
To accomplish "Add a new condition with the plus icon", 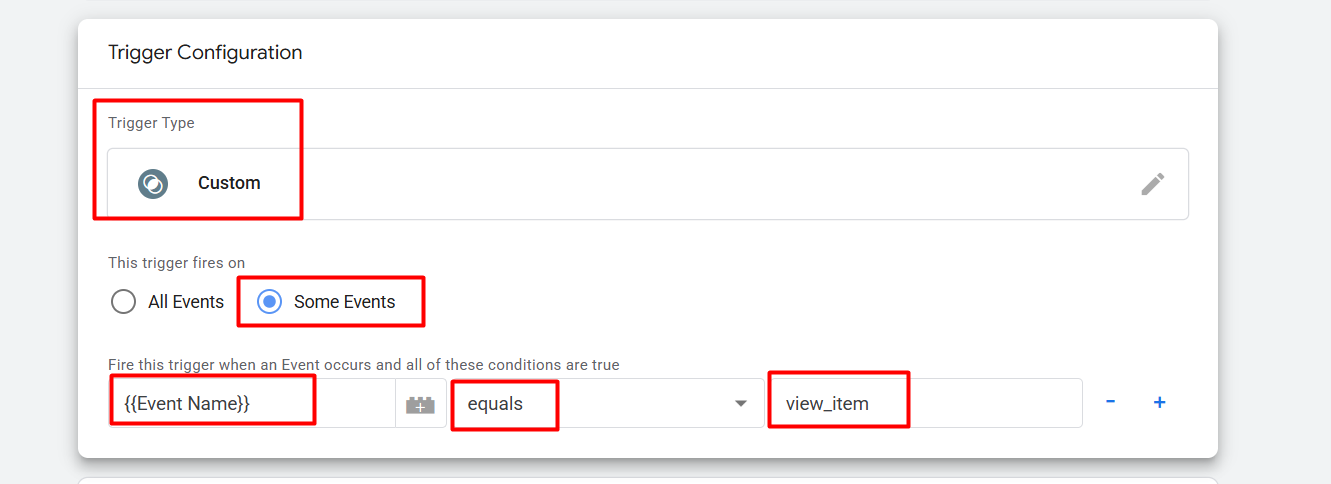I will (1160, 402).
